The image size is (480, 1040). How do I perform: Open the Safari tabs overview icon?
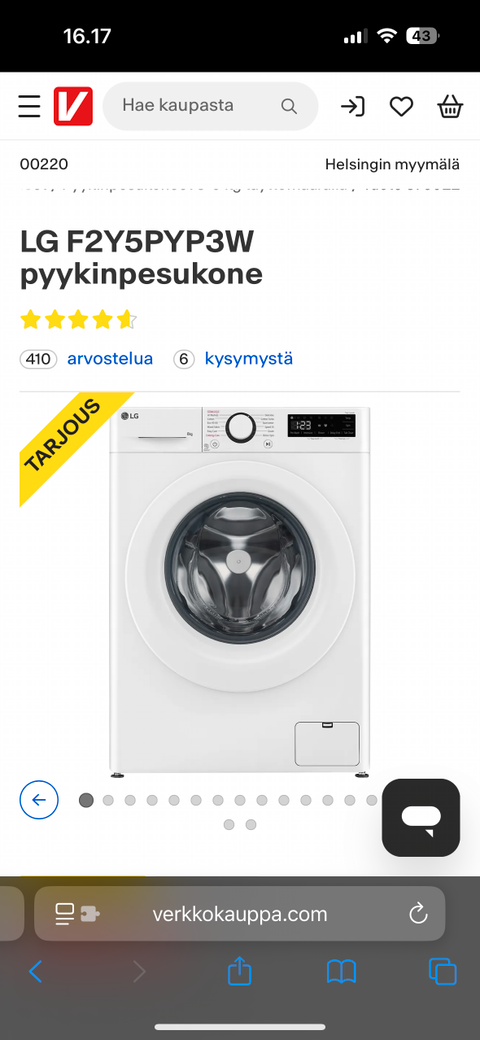tap(442, 972)
